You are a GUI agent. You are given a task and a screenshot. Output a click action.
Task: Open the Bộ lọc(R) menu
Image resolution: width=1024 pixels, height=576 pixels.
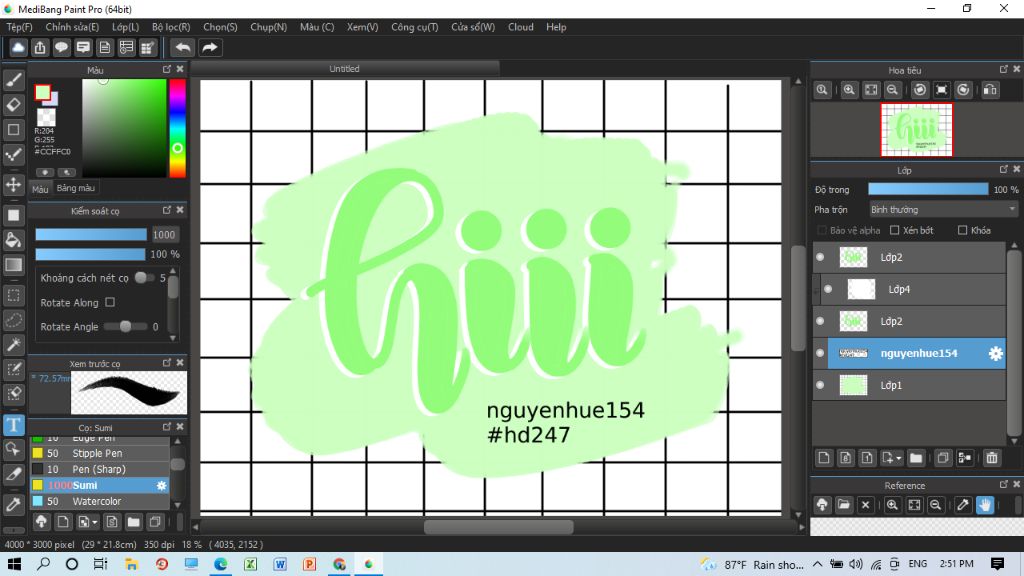[171, 27]
